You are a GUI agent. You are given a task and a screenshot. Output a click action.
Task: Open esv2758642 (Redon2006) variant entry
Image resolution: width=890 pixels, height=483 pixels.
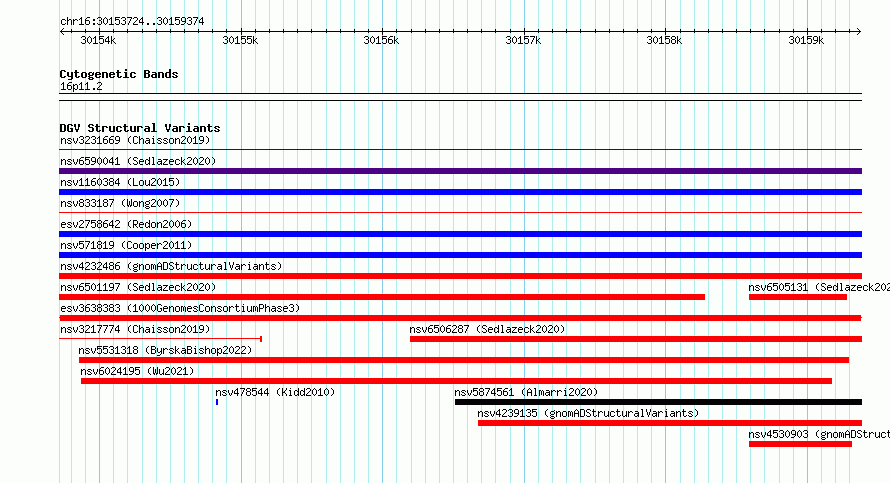tap(126, 224)
